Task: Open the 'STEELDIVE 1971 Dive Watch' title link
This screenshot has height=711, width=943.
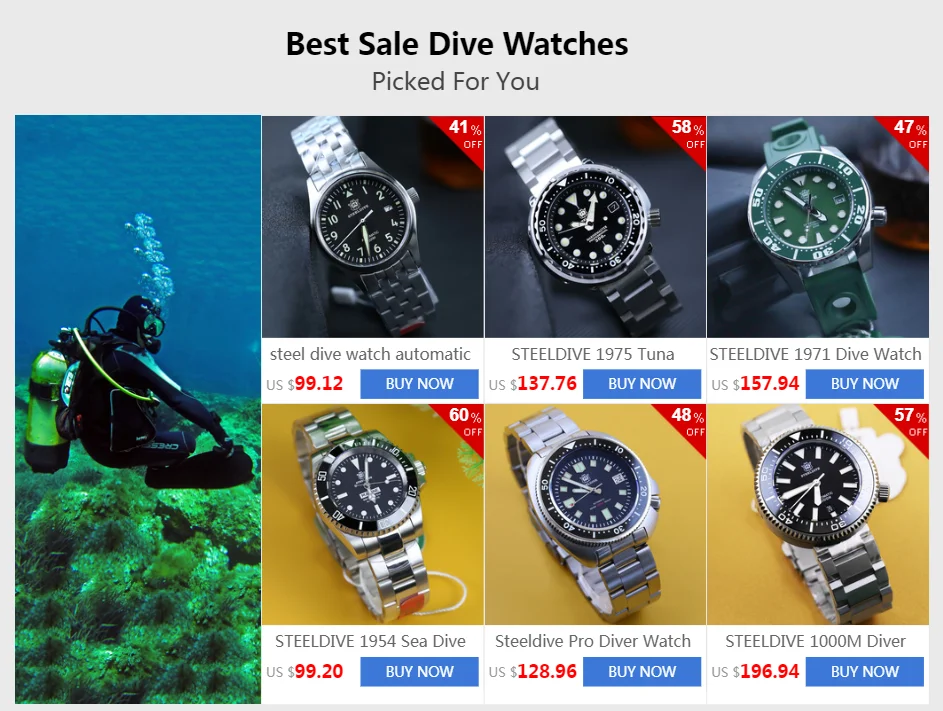Action: 816,354
